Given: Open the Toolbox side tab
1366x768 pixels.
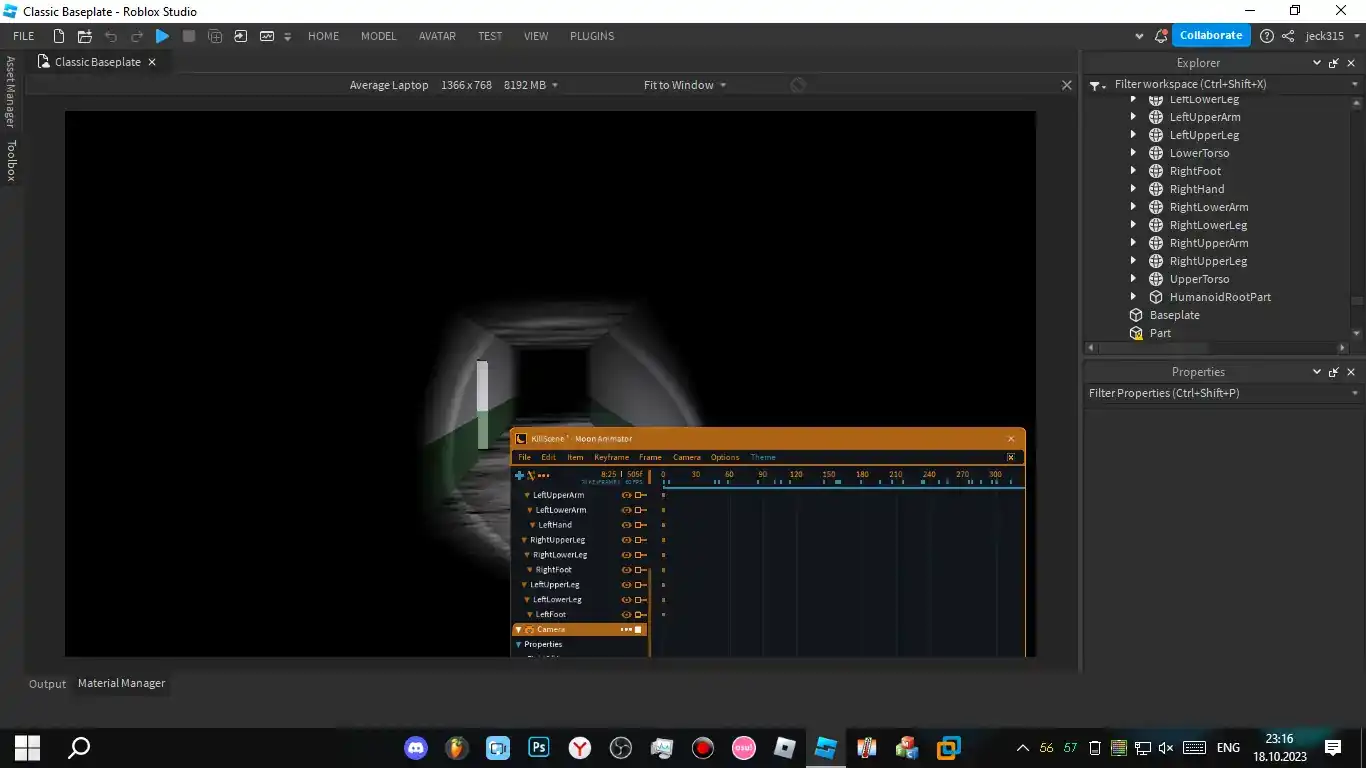Looking at the screenshot, I should click(11, 160).
